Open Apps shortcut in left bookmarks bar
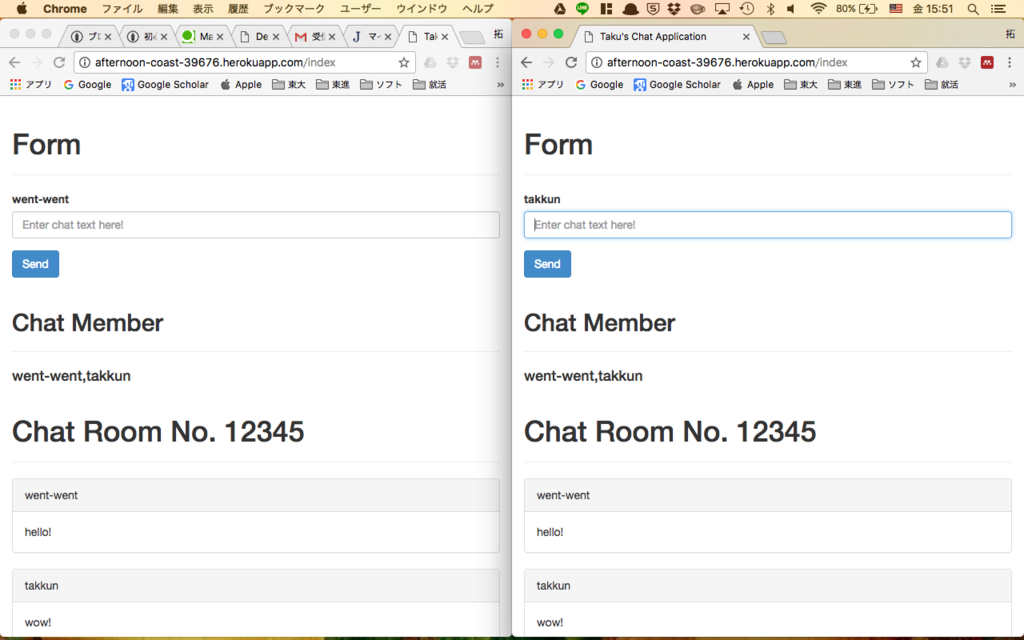The image size is (1024, 640). [31, 84]
